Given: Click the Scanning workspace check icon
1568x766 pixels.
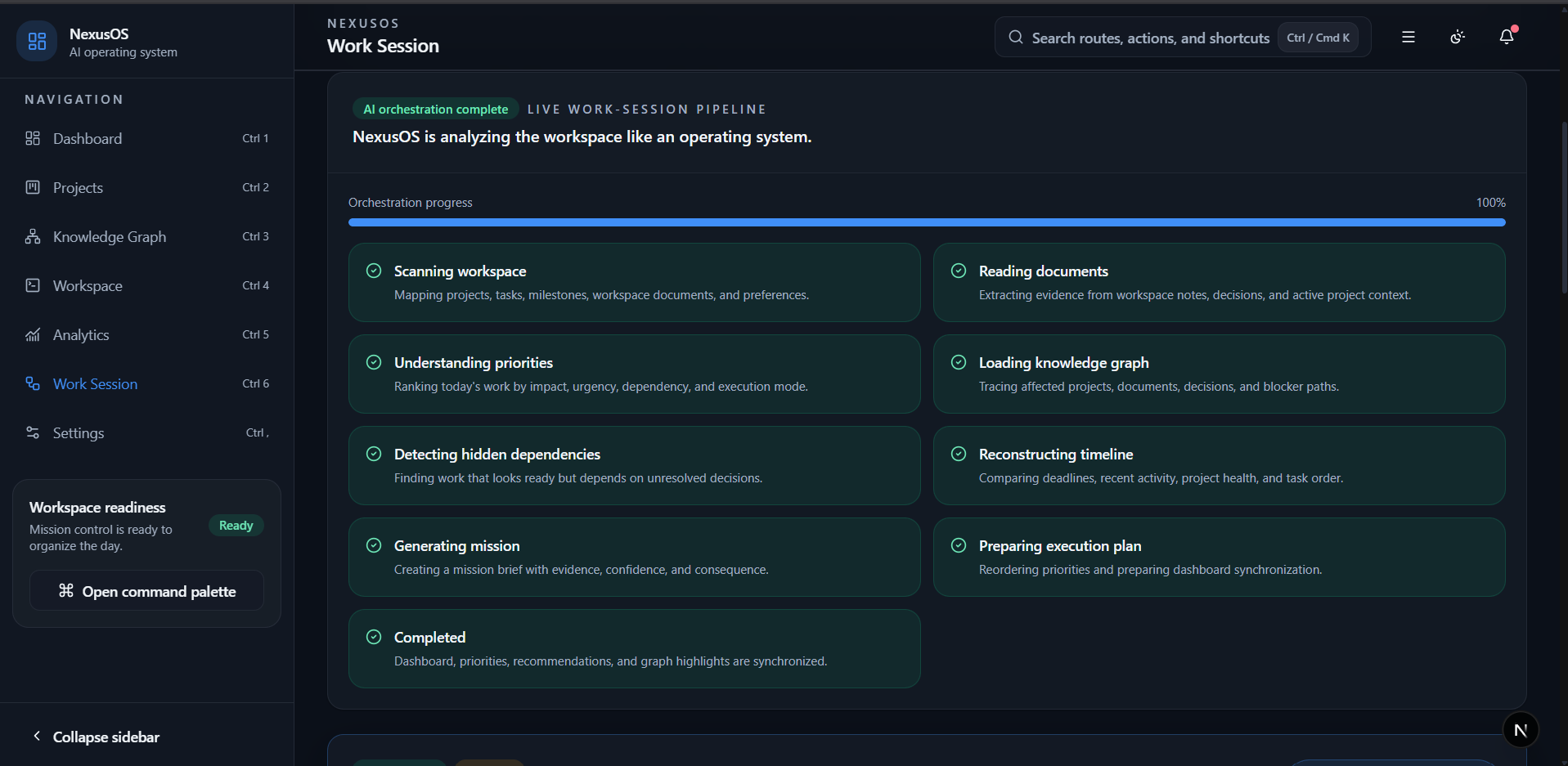Looking at the screenshot, I should [x=374, y=271].
